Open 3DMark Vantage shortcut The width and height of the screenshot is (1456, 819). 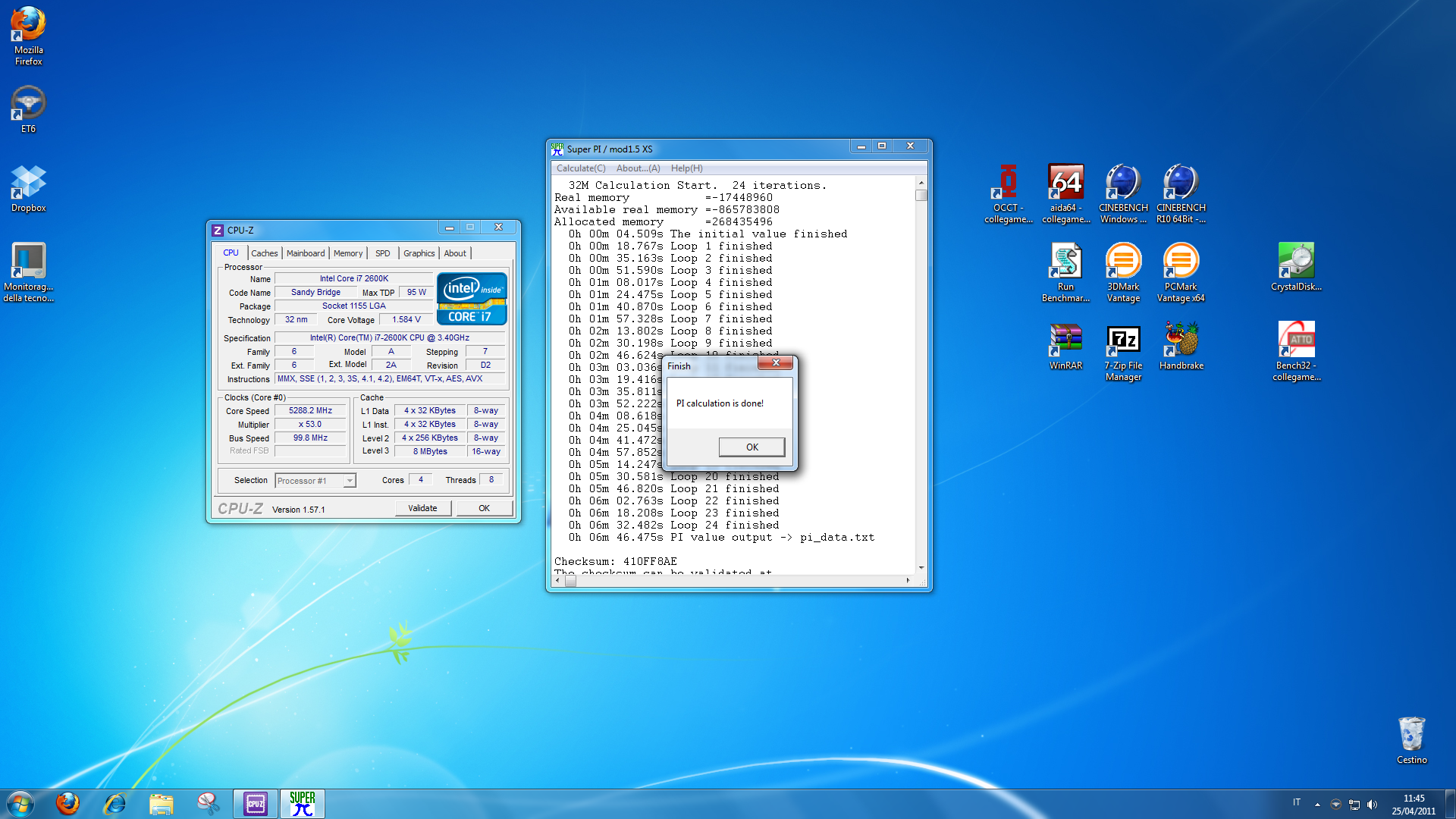pyautogui.click(x=1123, y=262)
